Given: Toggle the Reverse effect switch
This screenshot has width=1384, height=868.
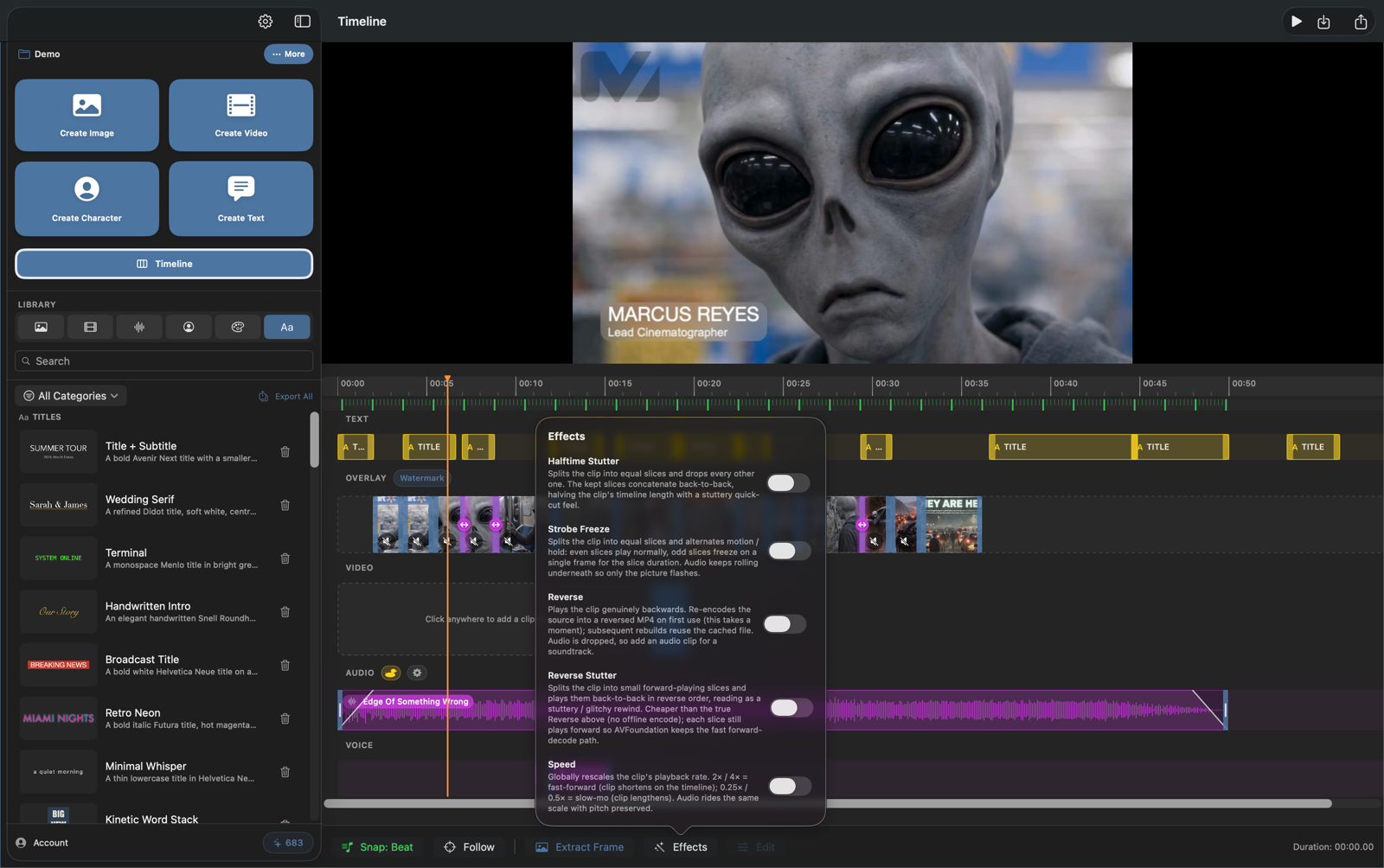Looking at the screenshot, I should click(785, 624).
